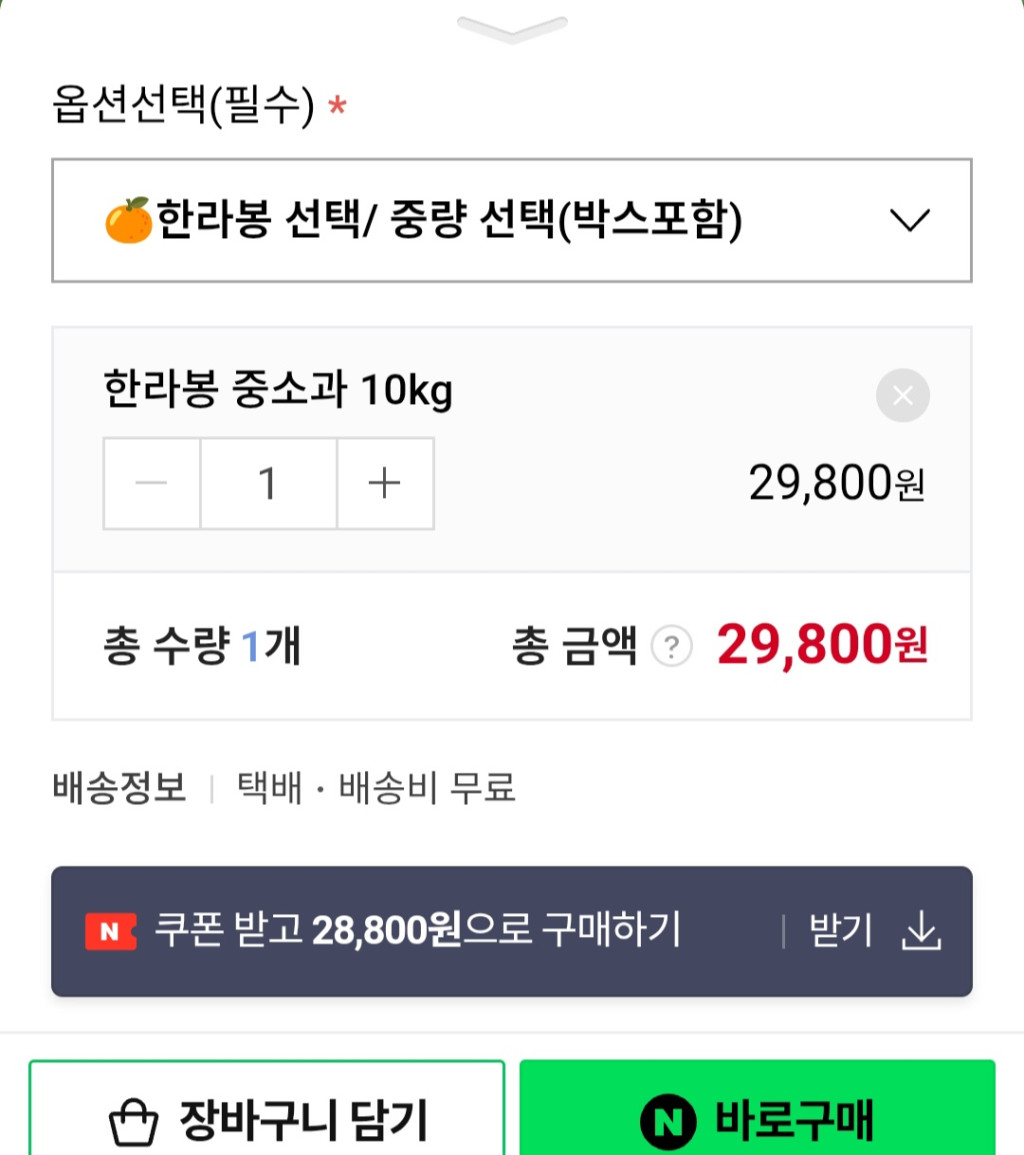
Task: Collapse the option sheet with top handle
Action: (x=512, y=28)
